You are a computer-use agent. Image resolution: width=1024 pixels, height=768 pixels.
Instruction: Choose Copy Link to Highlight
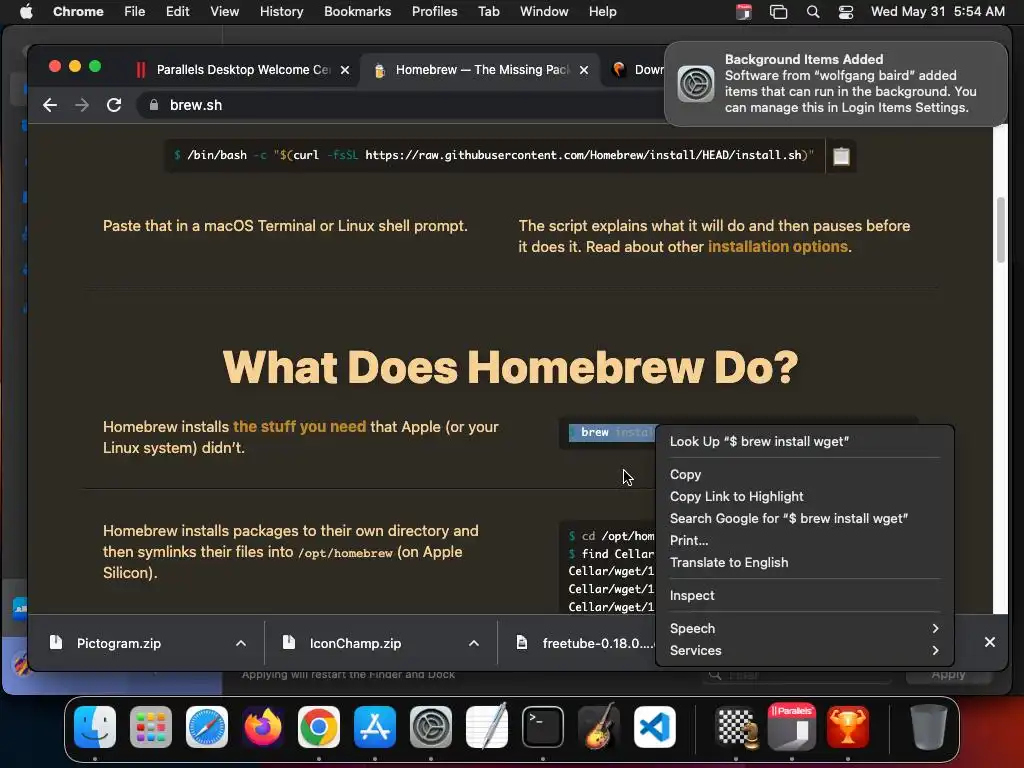(805, 496)
